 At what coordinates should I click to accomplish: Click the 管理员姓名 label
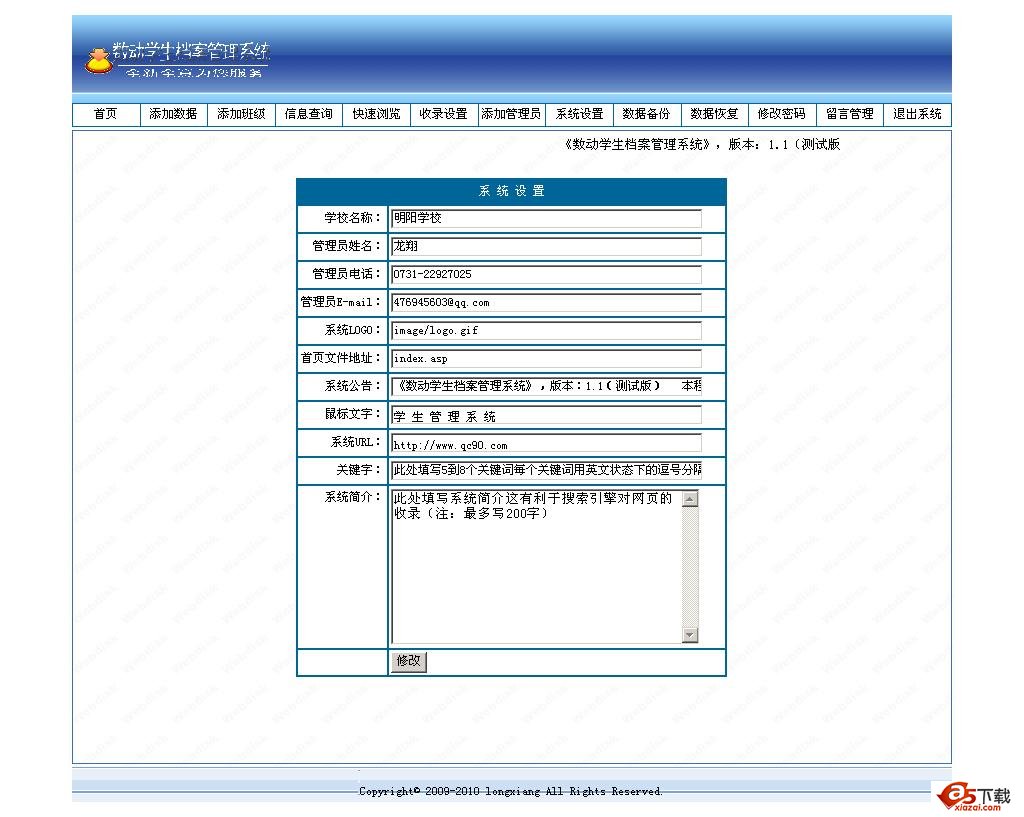347,246
